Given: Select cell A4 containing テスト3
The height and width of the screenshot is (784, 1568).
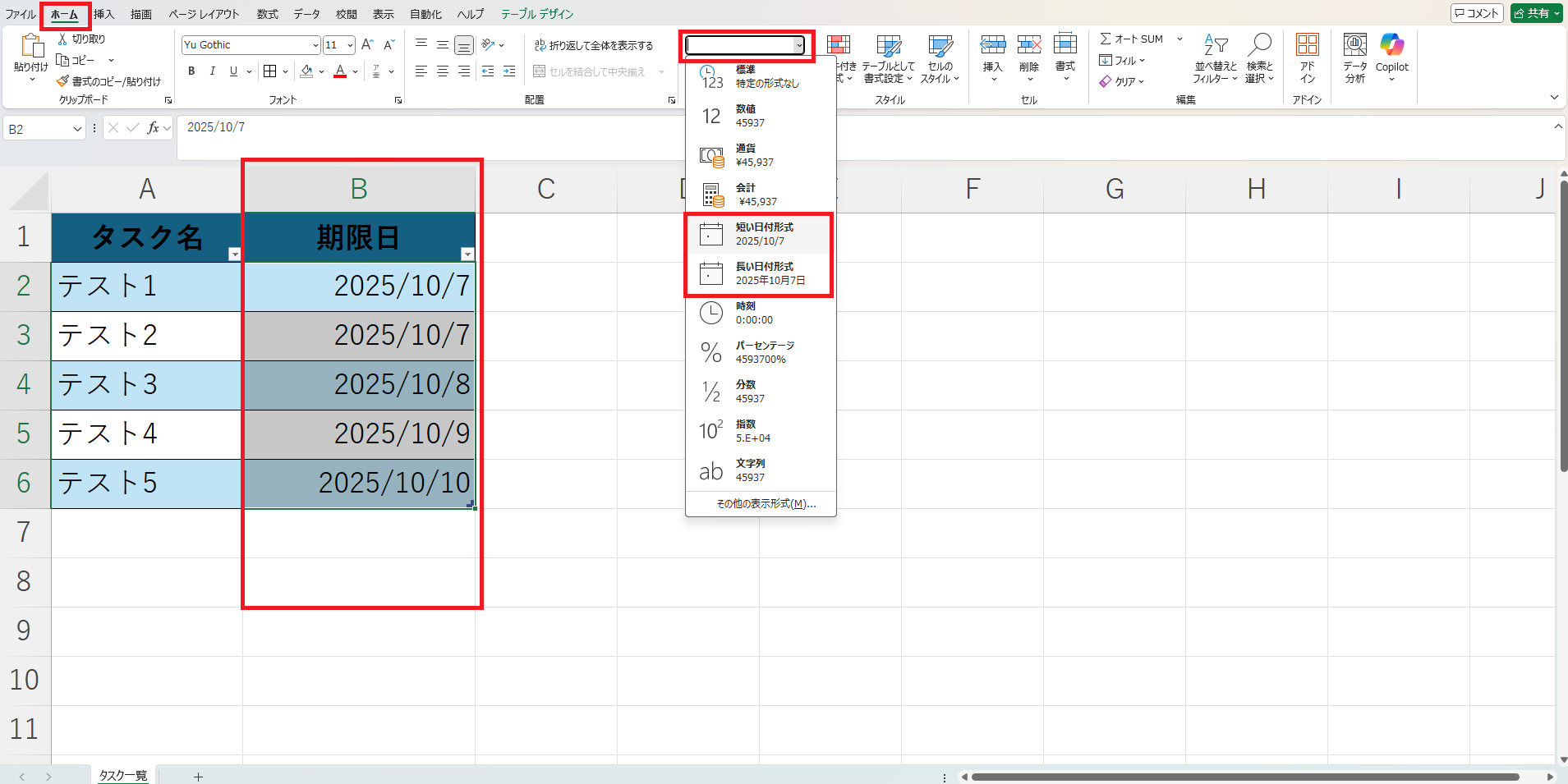Looking at the screenshot, I should tap(146, 384).
